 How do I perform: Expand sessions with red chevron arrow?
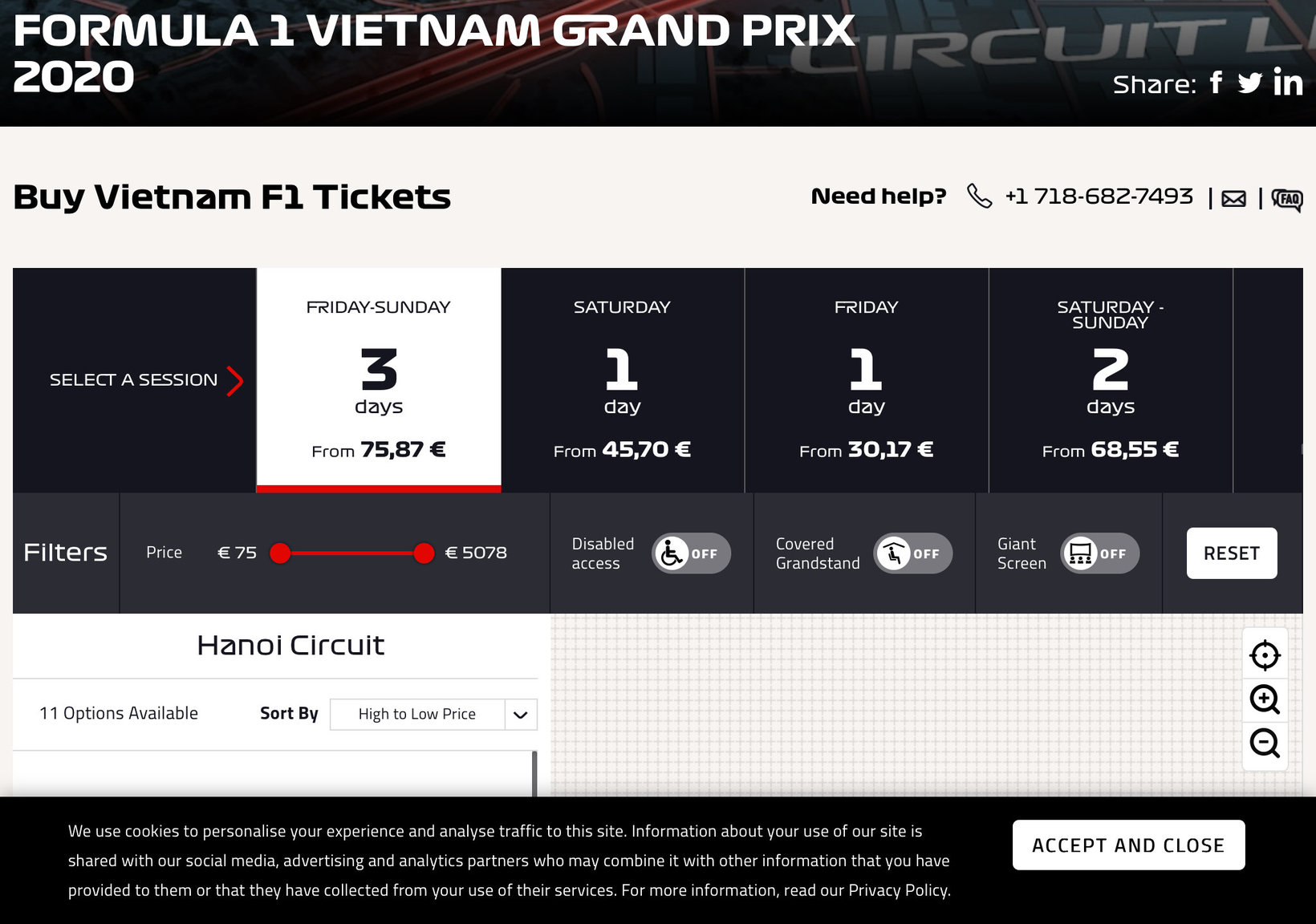(x=234, y=381)
